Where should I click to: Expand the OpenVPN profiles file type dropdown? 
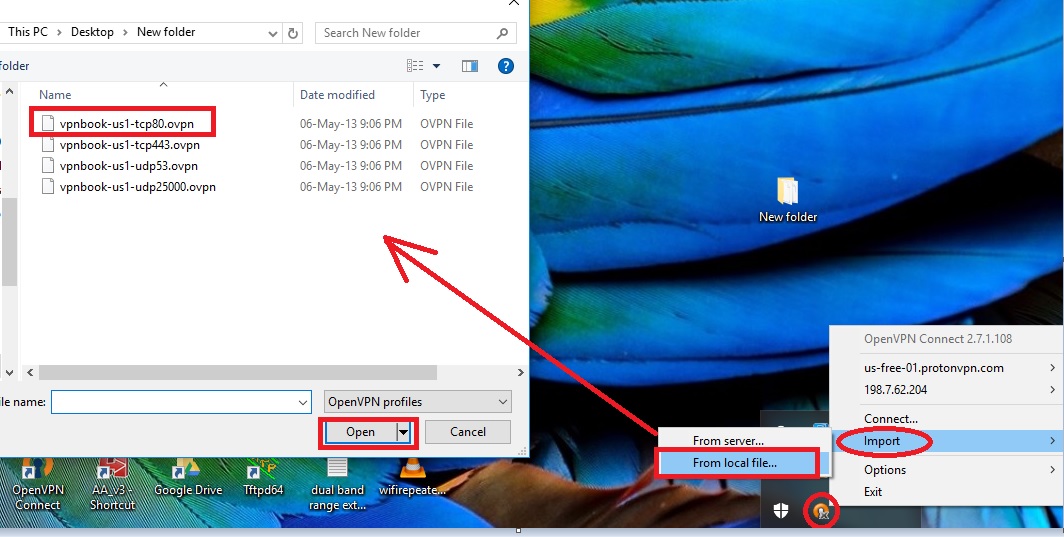pyautogui.click(x=418, y=402)
